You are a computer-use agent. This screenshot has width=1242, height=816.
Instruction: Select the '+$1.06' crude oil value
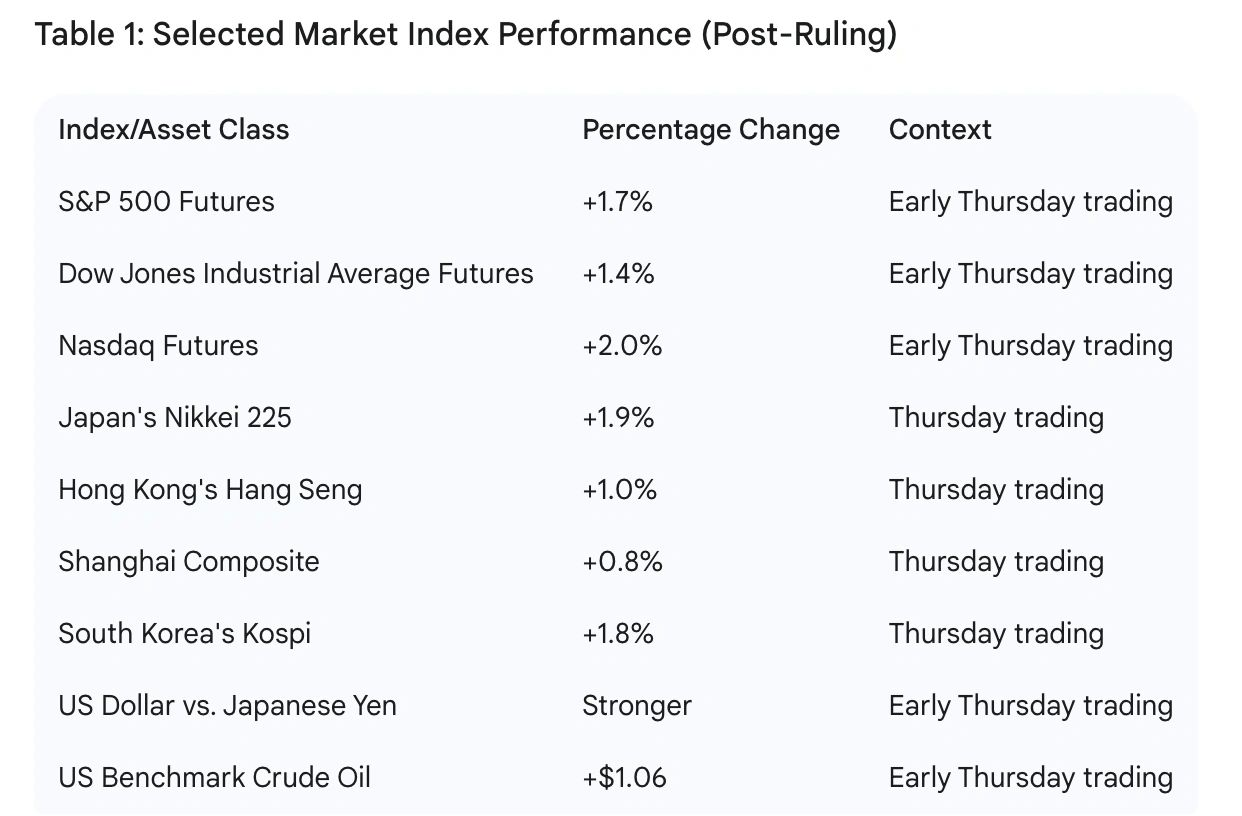624,778
